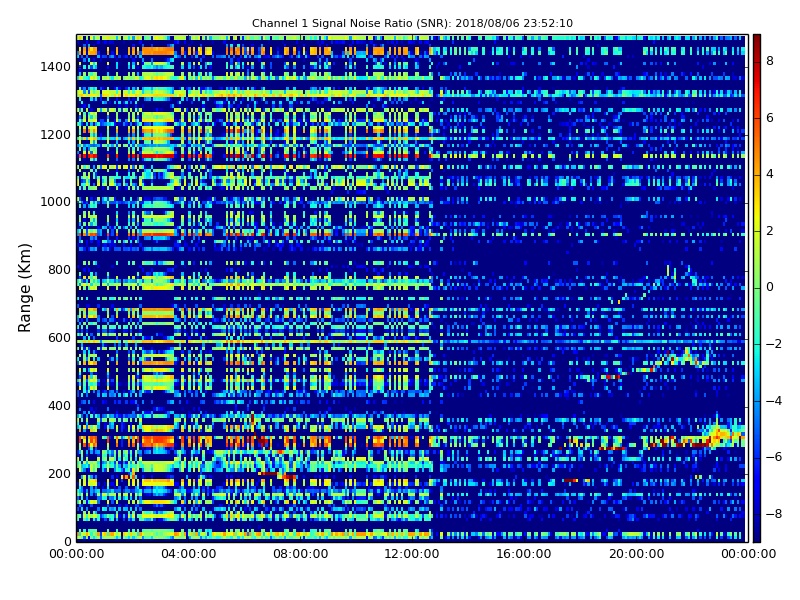Click the 1000 range tick label
The width and height of the screenshot is (800, 600).
[55, 202]
